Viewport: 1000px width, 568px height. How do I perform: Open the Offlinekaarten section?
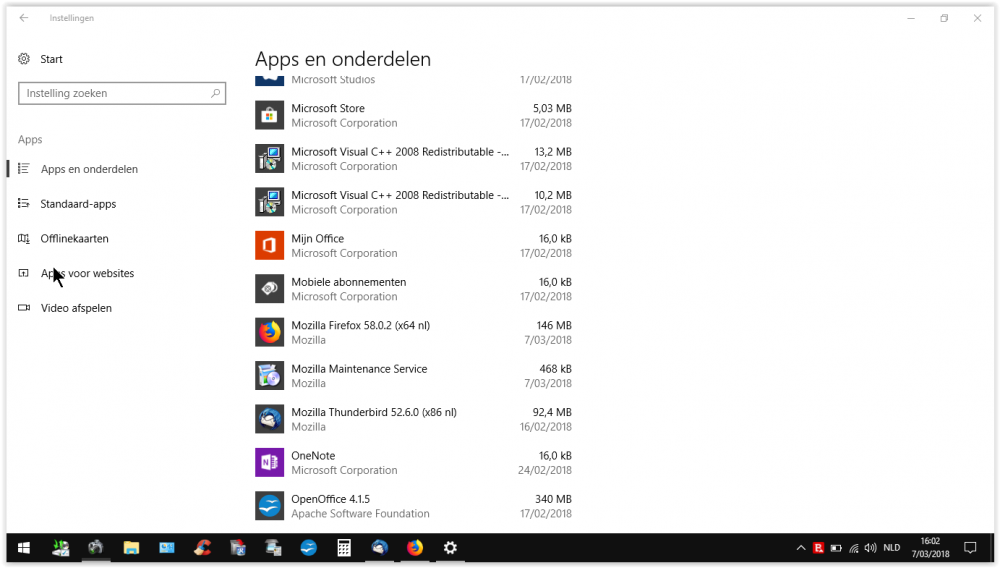click(x=74, y=239)
